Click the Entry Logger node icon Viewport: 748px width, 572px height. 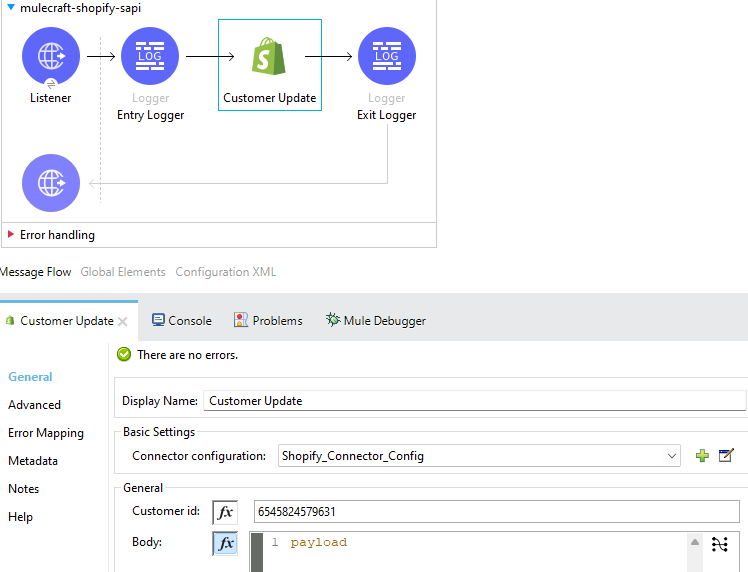pos(150,57)
